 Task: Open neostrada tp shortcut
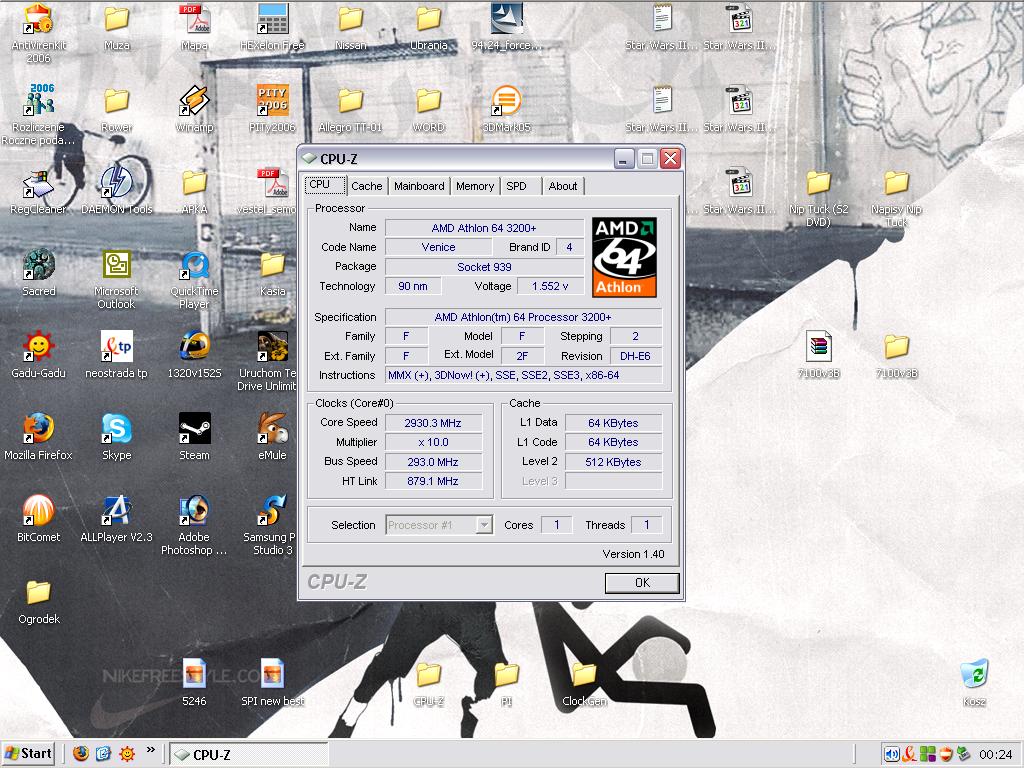(116, 355)
